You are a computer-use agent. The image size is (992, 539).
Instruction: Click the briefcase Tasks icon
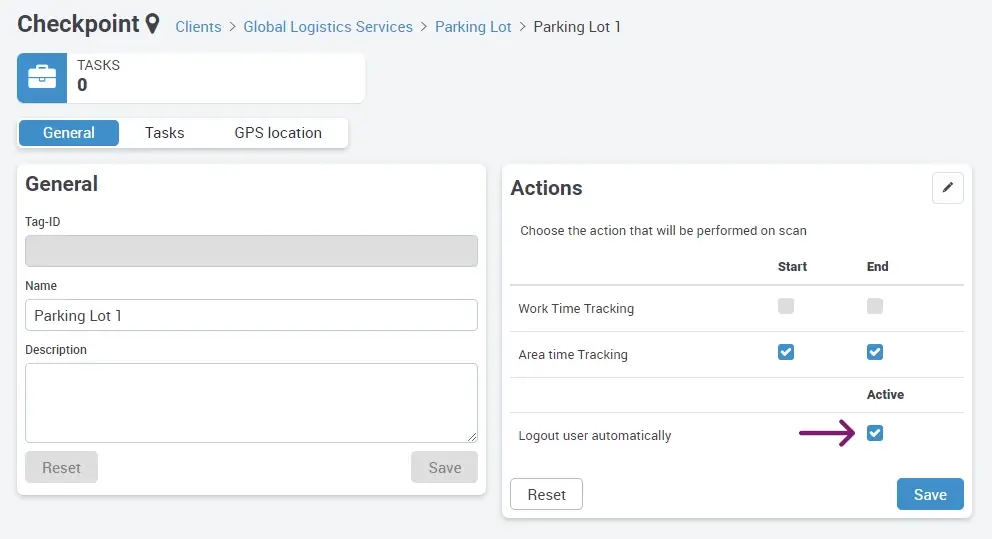click(42, 78)
